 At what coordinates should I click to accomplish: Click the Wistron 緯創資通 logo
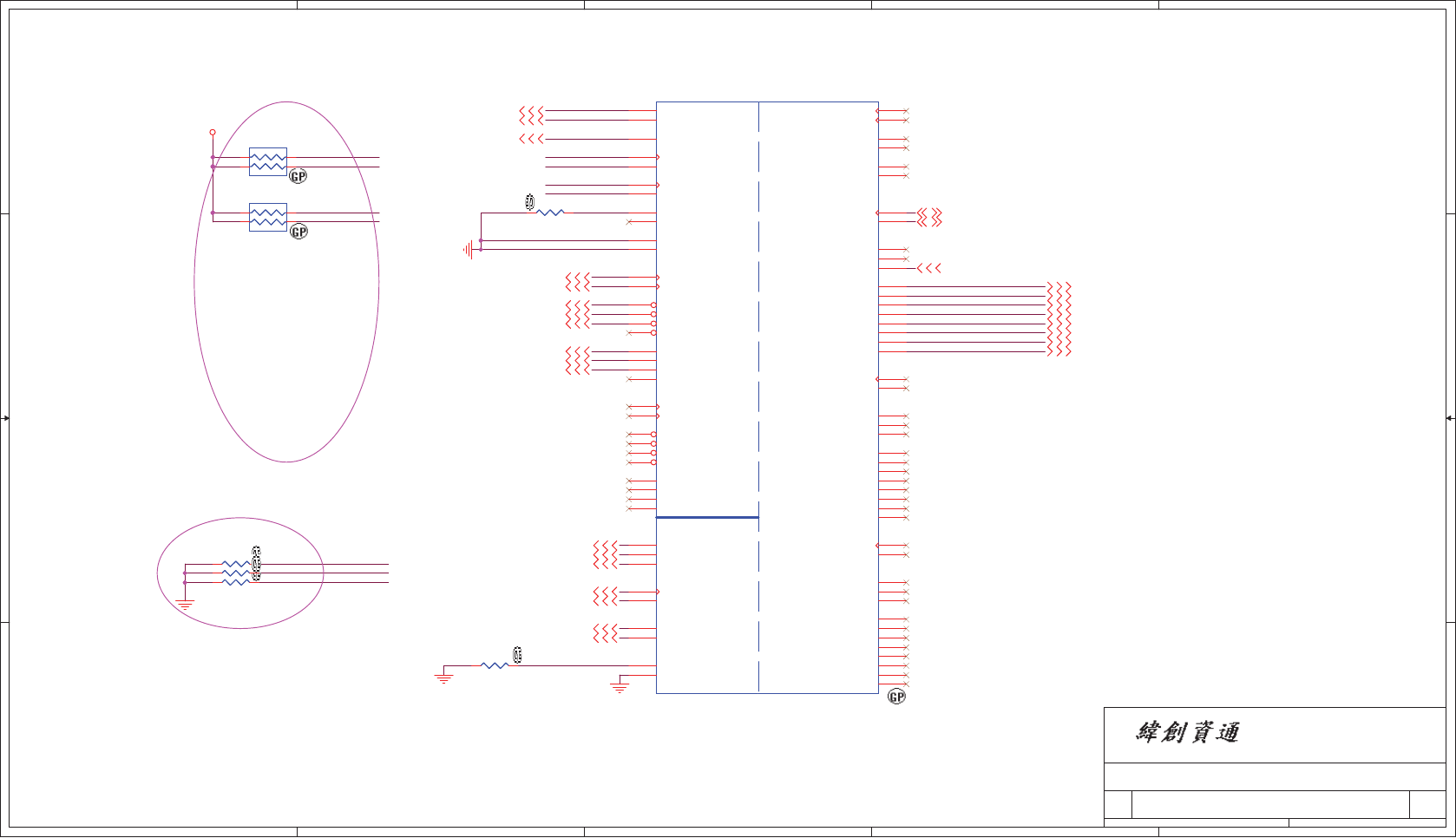(1188, 733)
